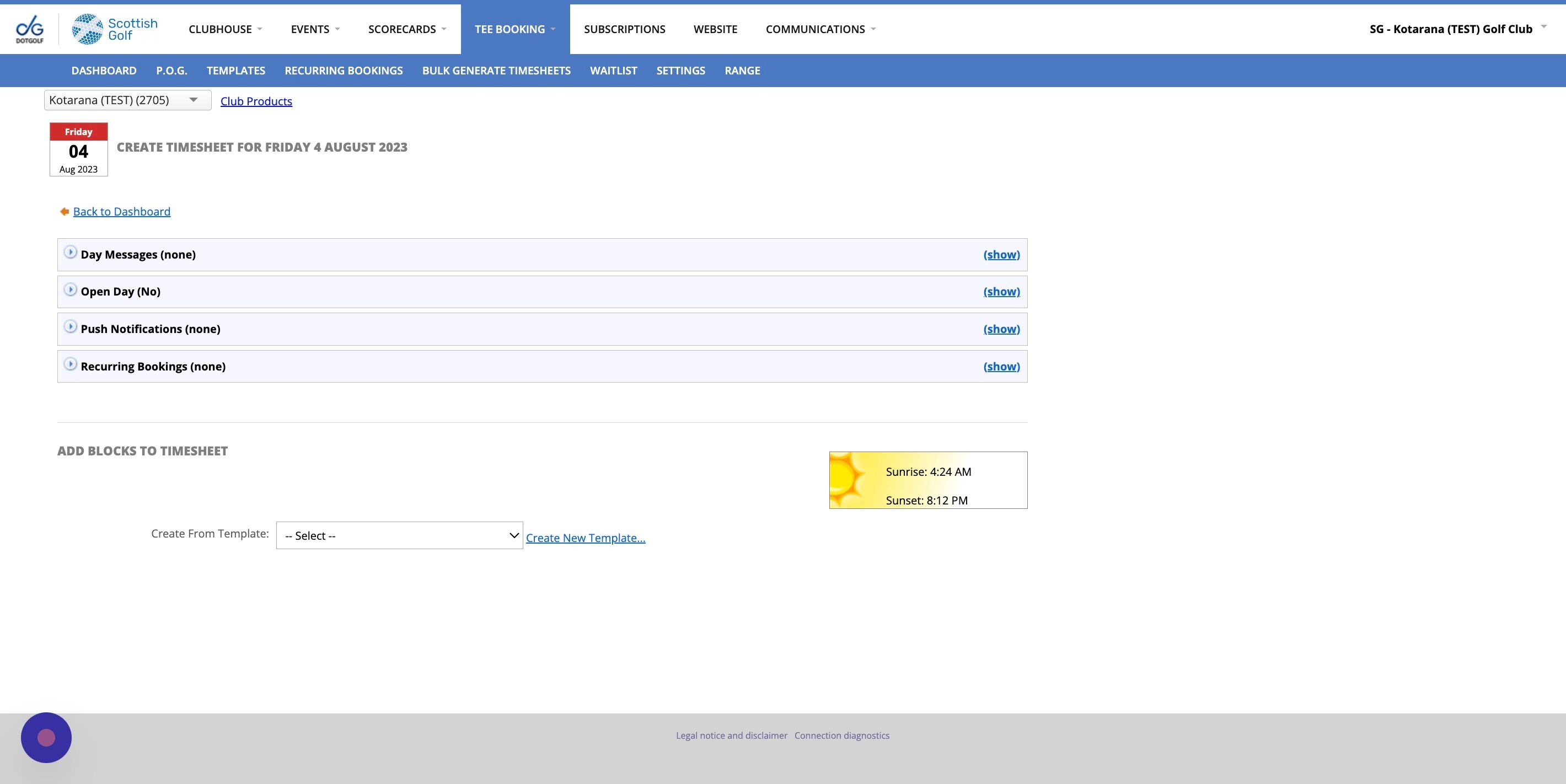This screenshot has height=784, width=1566.
Task: Click the Friday 04 calendar date icon
Action: (78, 149)
